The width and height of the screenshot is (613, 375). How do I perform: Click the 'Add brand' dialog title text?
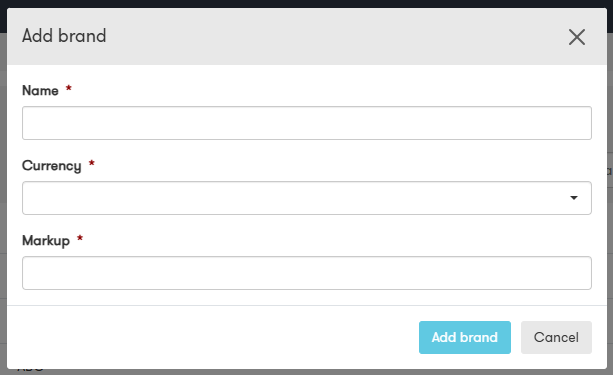click(x=64, y=36)
